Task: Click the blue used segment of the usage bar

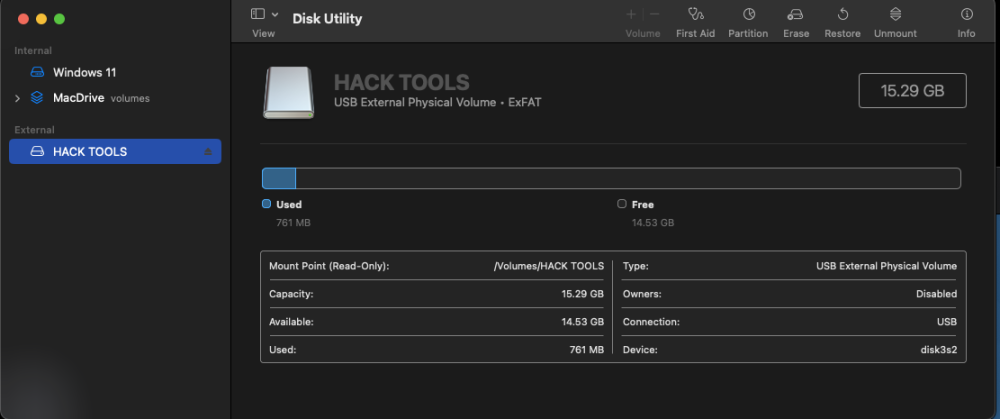Action: [x=279, y=178]
